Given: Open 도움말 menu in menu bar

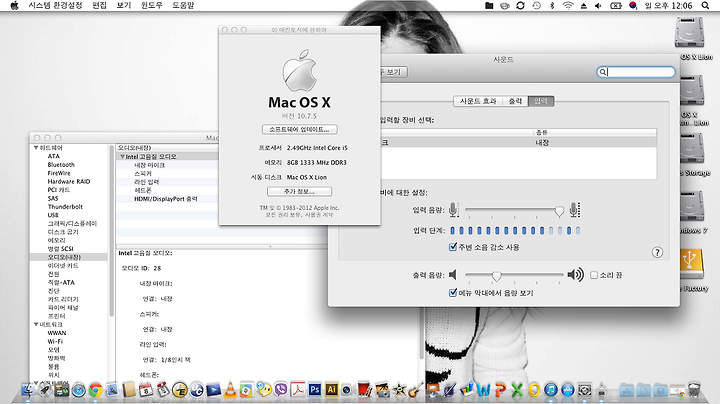Looking at the screenshot, I should click(x=183, y=6).
